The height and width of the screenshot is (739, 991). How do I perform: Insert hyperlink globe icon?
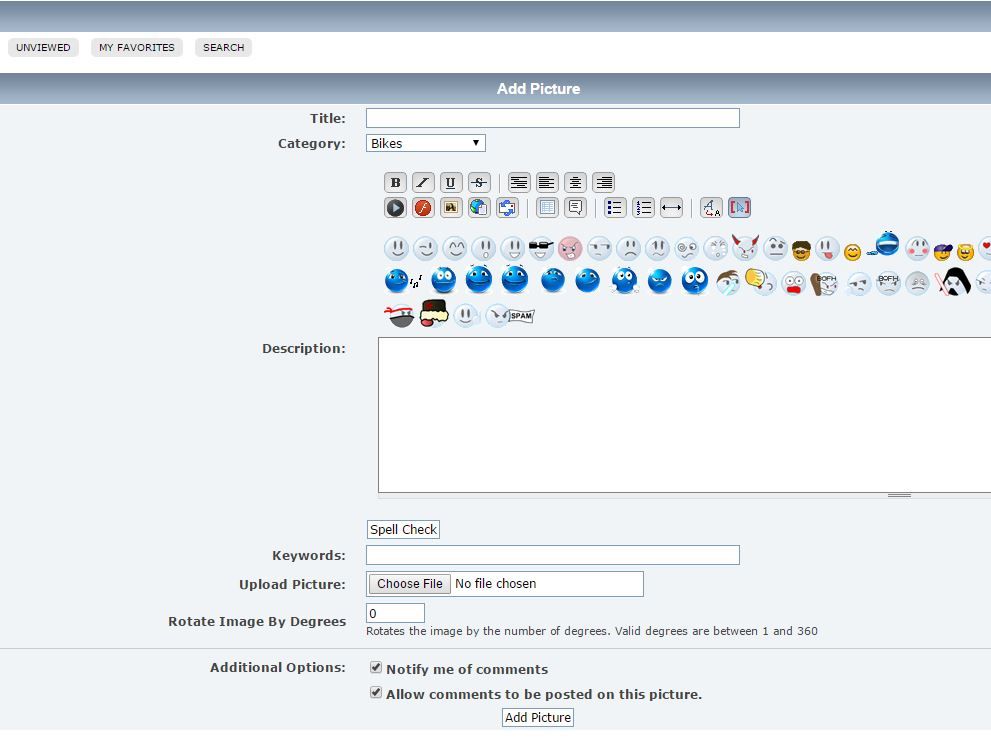[478, 207]
